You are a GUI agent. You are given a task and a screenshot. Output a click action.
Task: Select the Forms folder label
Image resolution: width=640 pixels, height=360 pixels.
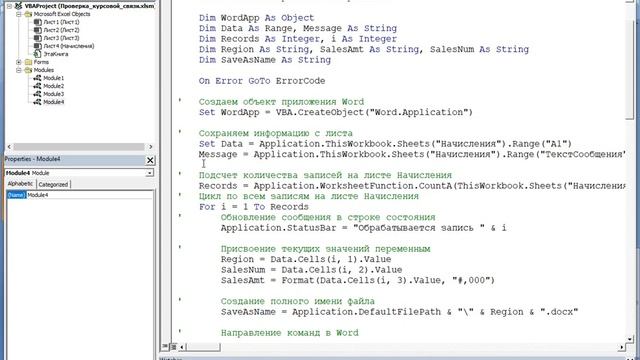(41, 62)
